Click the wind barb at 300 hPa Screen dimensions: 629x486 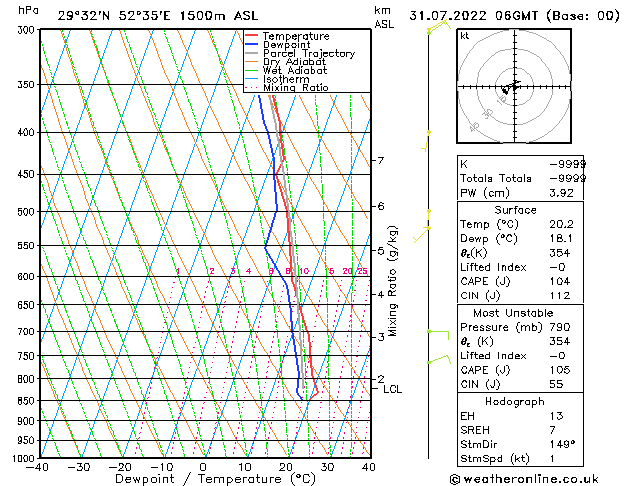point(432,28)
